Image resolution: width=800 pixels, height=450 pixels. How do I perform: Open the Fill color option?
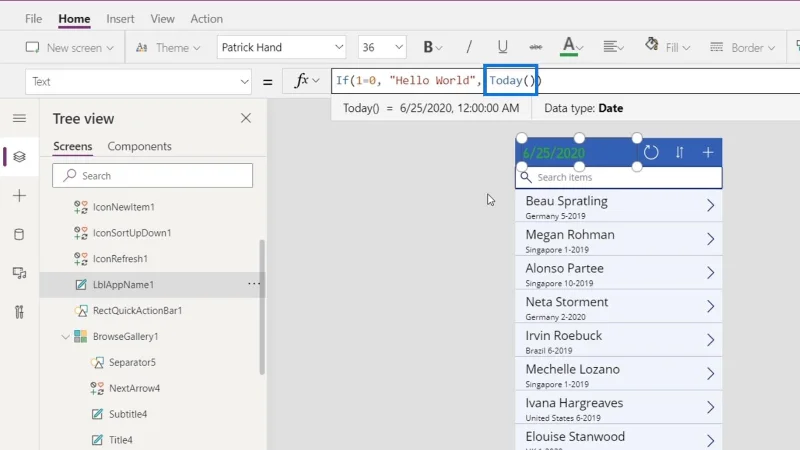tap(667, 47)
